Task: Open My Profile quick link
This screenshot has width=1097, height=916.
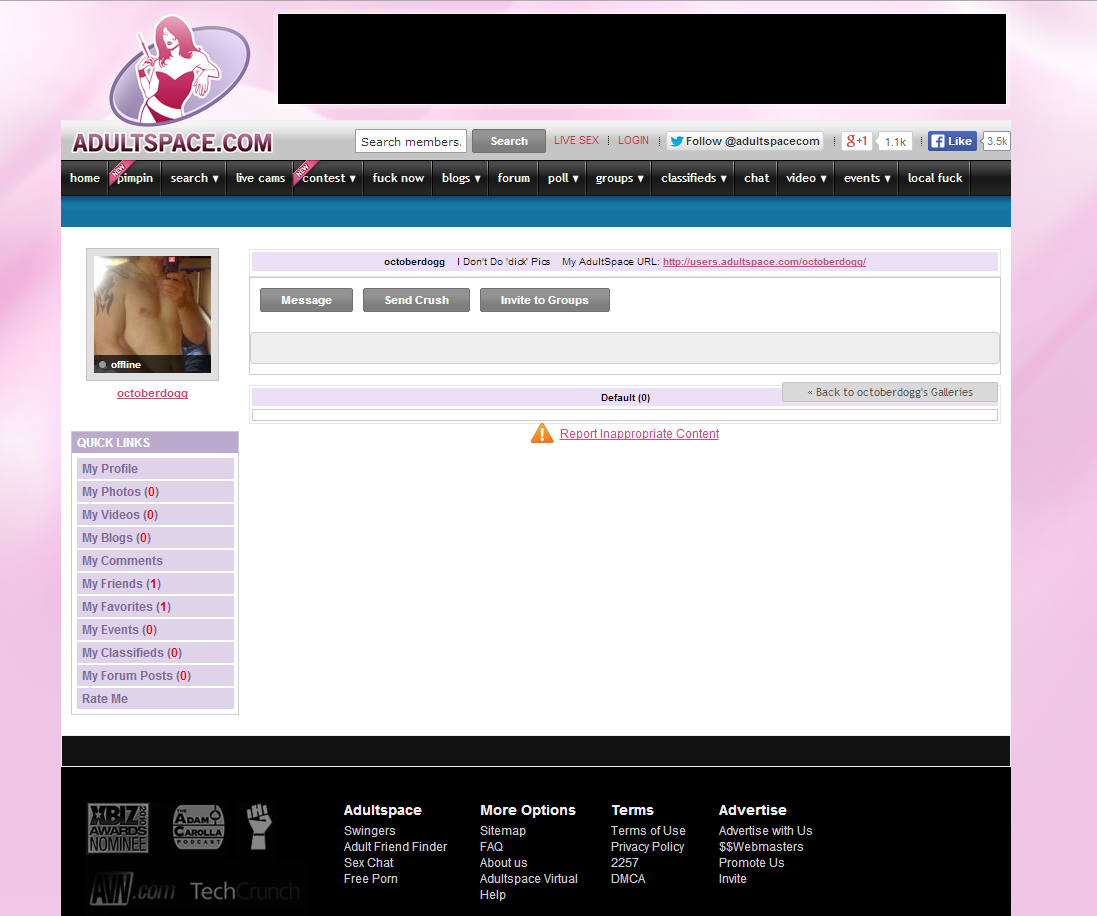Action: click(x=155, y=469)
